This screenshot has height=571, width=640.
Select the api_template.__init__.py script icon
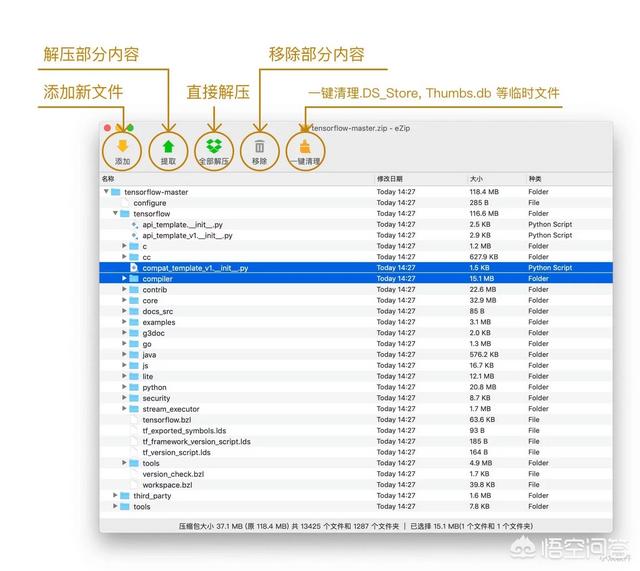coord(134,224)
